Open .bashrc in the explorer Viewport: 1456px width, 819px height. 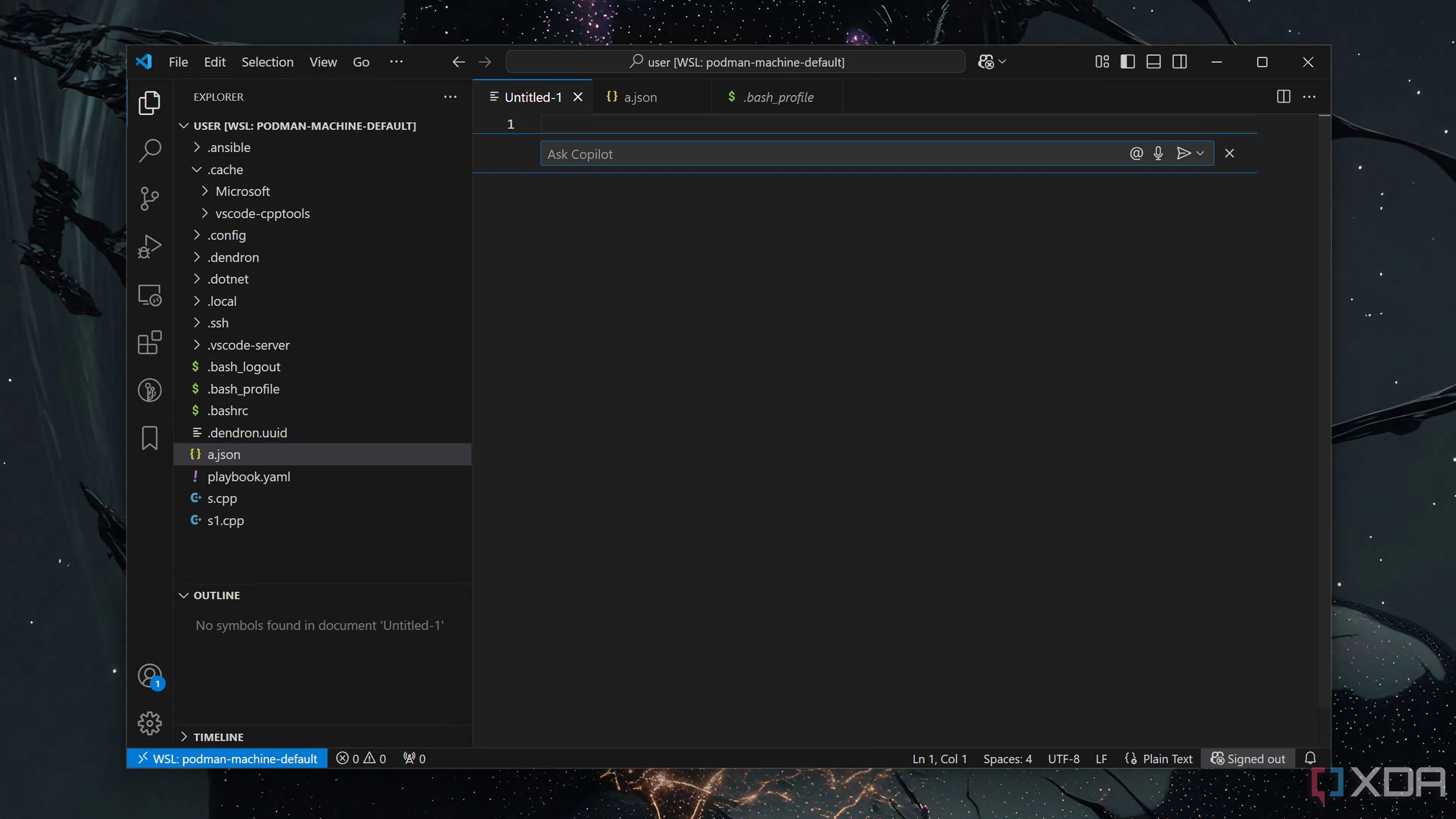(x=322, y=410)
